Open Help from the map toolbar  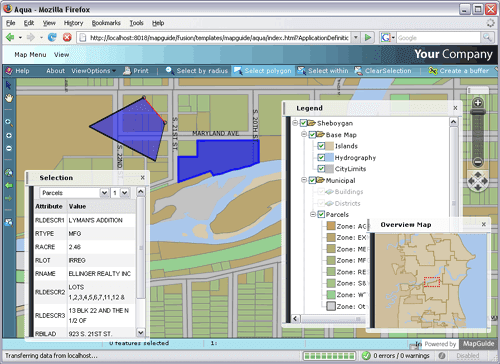pyautogui.click(x=18, y=71)
